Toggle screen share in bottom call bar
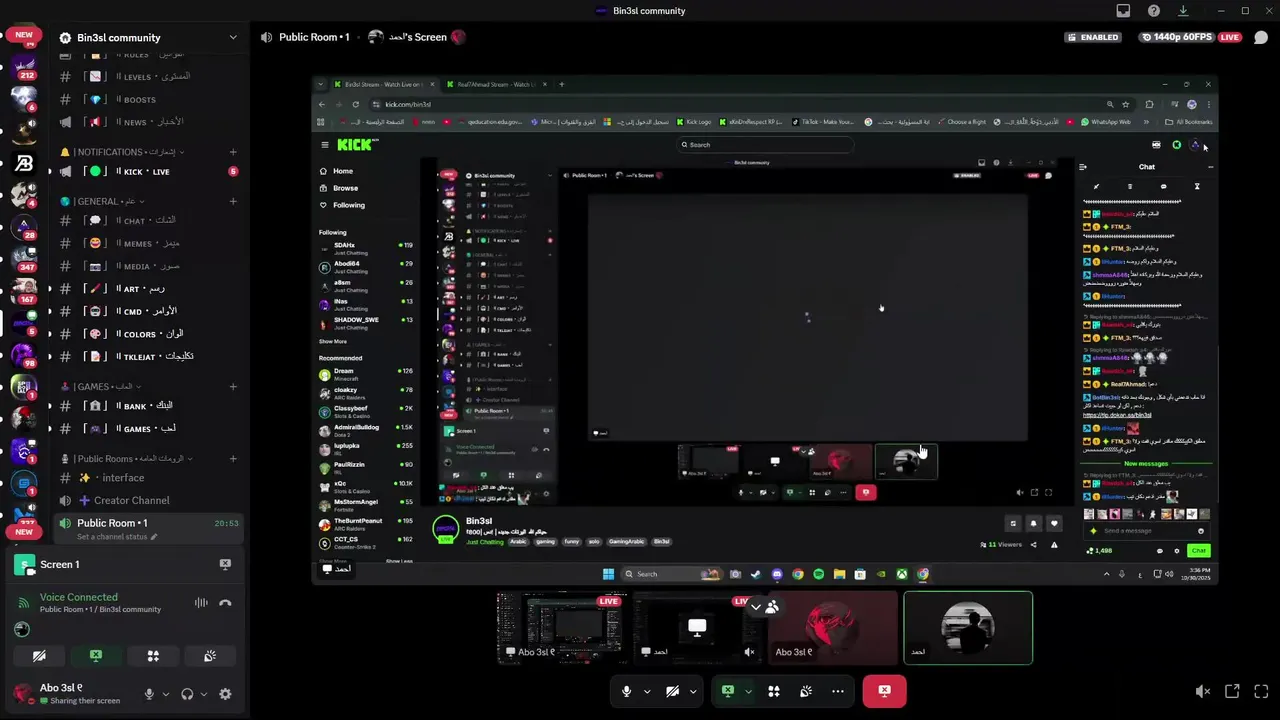1280x720 pixels. 728,691
